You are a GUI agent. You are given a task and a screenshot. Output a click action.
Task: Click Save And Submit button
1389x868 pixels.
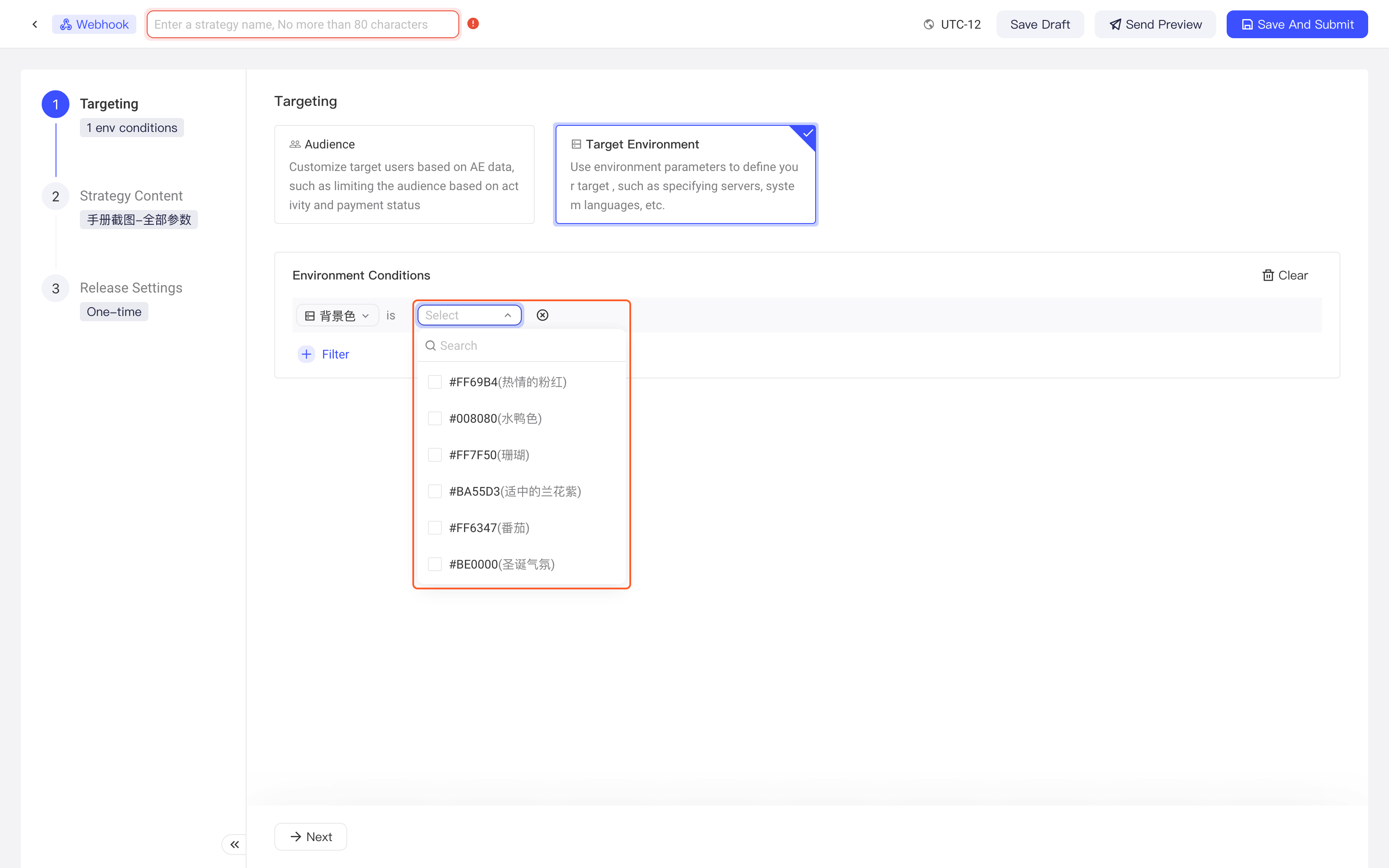coord(1297,24)
